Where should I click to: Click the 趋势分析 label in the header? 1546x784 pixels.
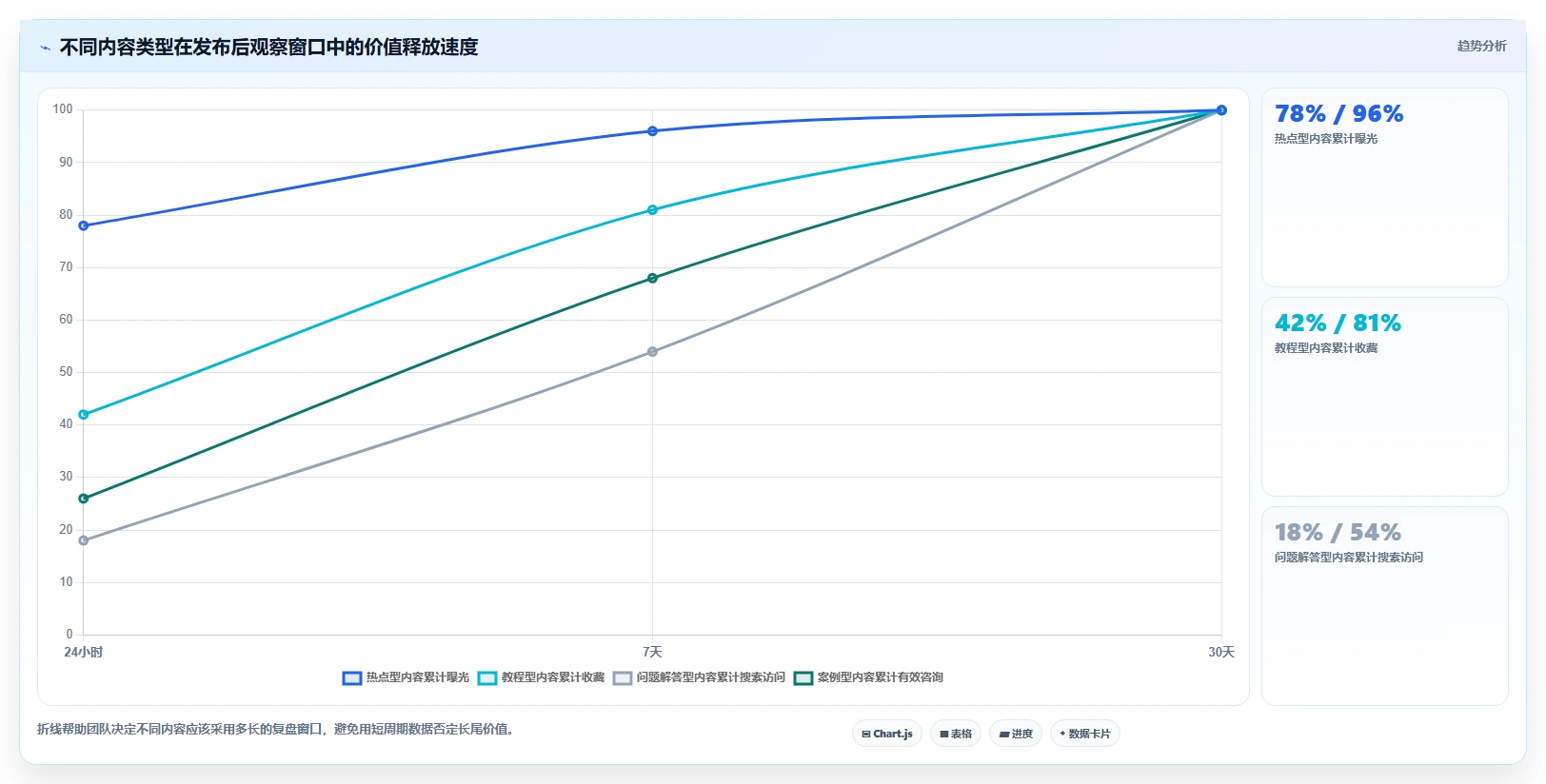(x=1481, y=46)
